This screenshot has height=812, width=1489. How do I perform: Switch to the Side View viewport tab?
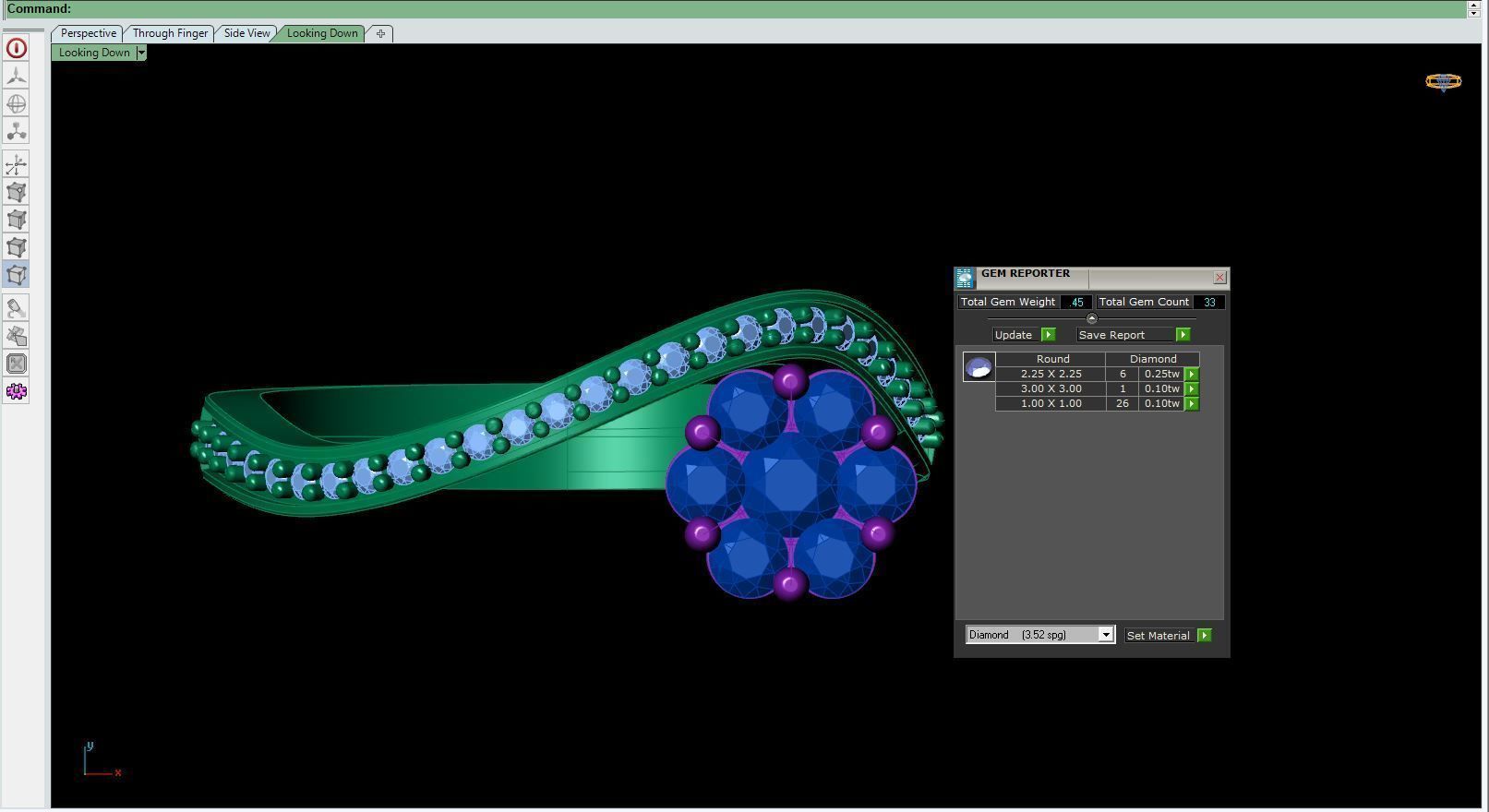[246, 33]
